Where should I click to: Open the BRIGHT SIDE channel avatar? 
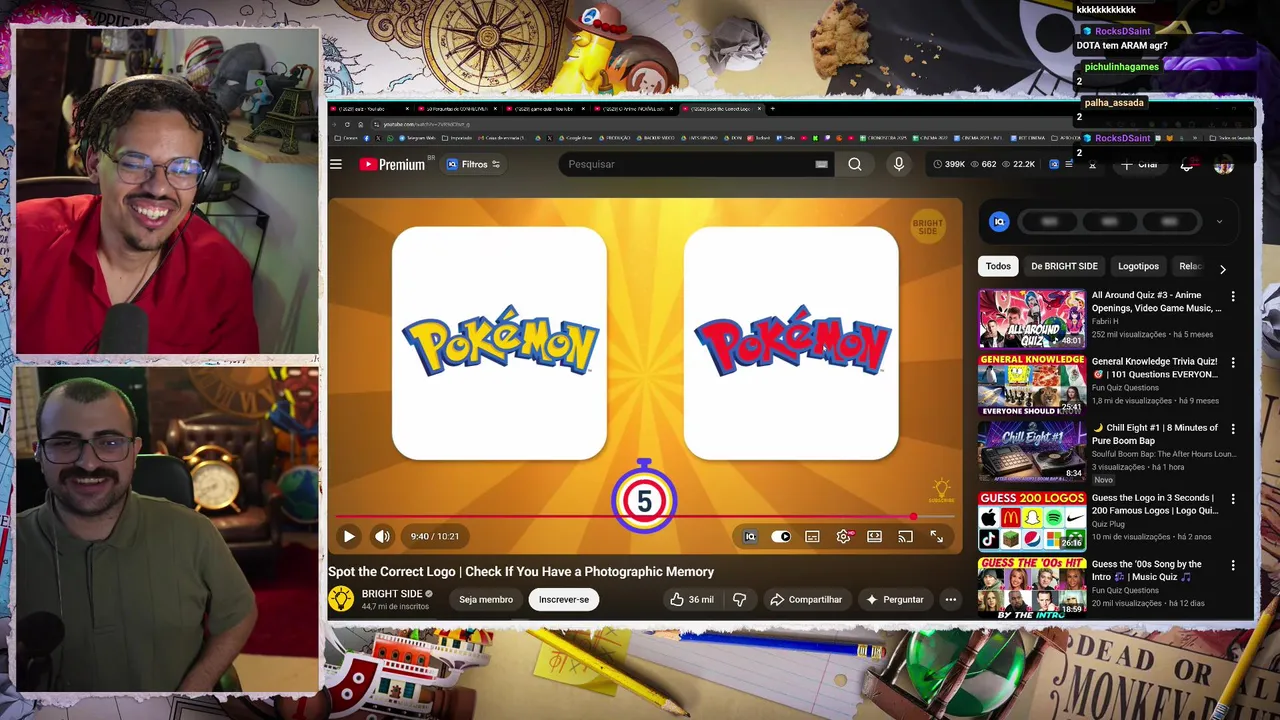[341, 599]
